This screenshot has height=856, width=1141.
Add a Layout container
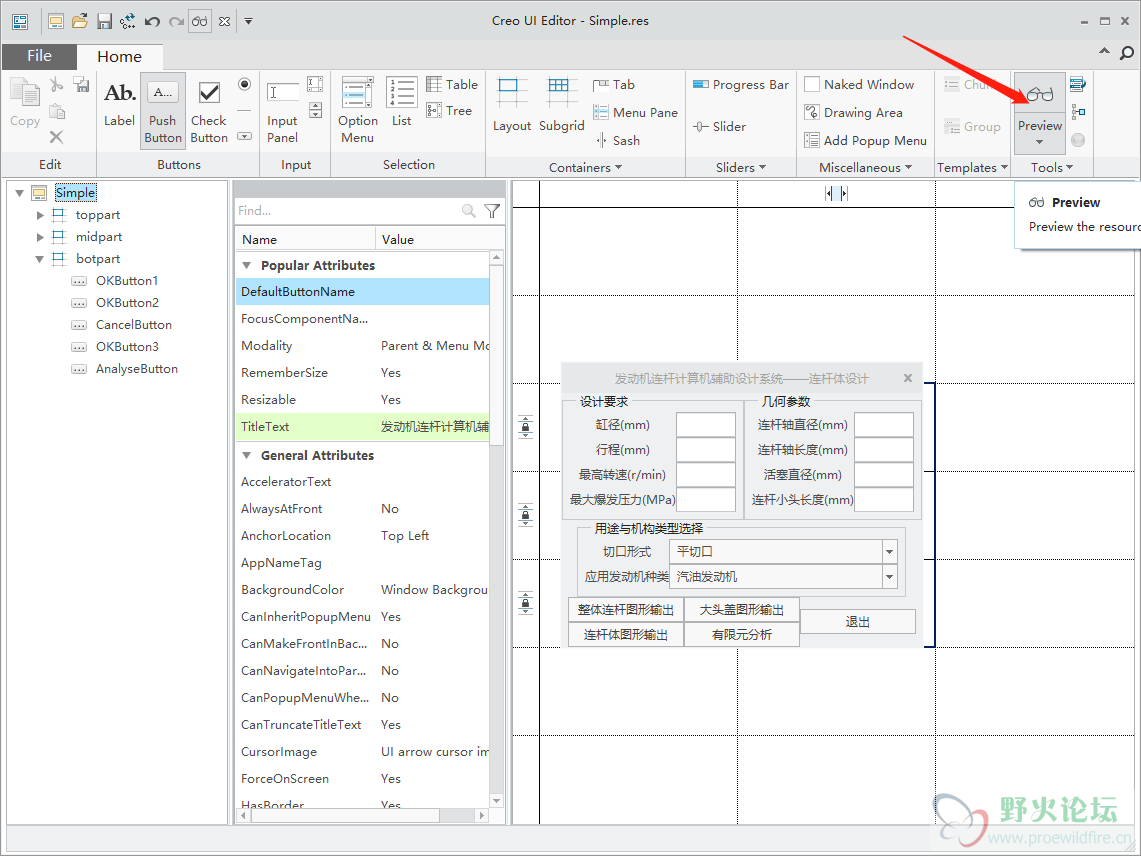512,105
